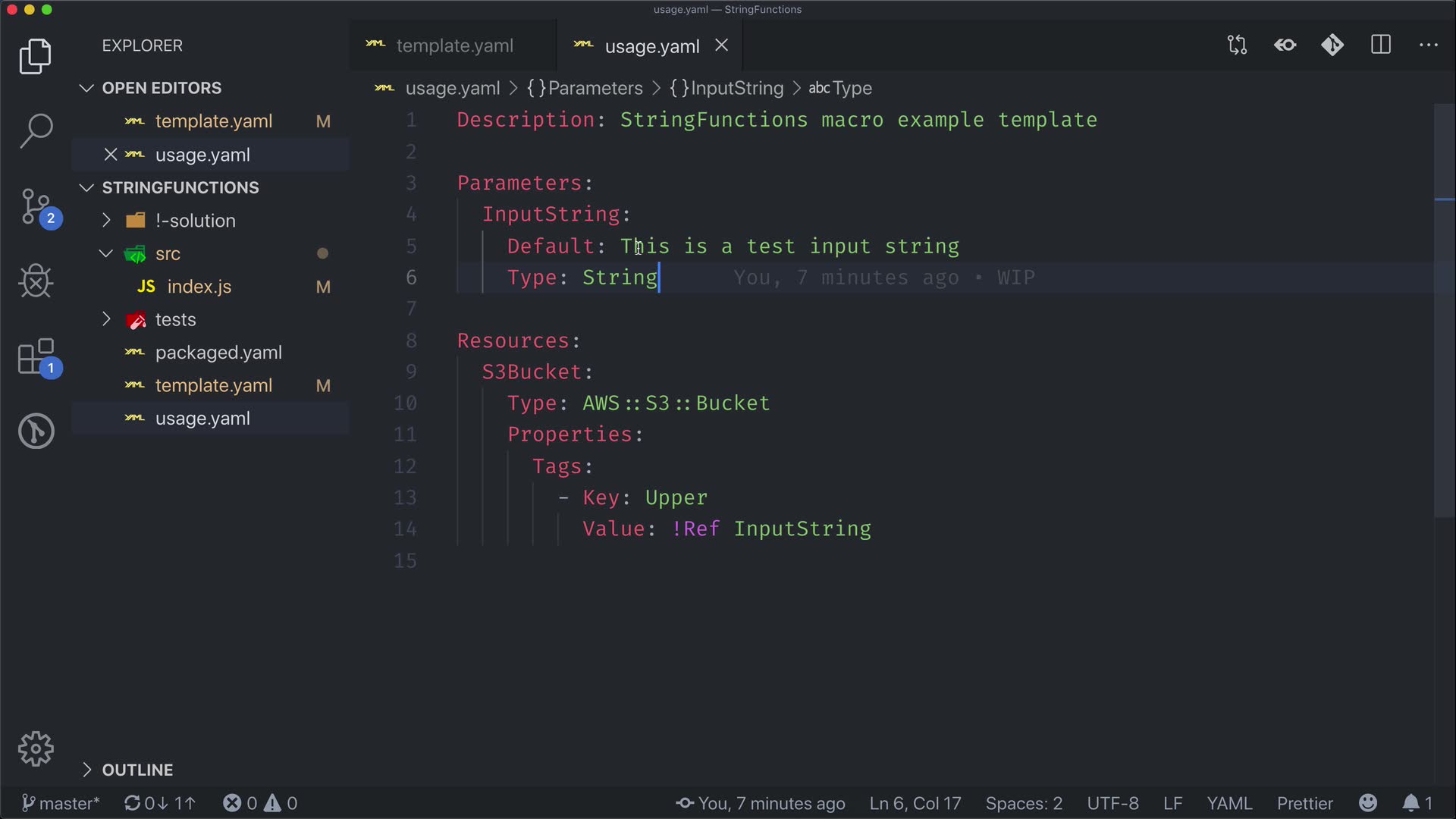
Task: Click YAML language mode in status bar
Action: click(1229, 803)
